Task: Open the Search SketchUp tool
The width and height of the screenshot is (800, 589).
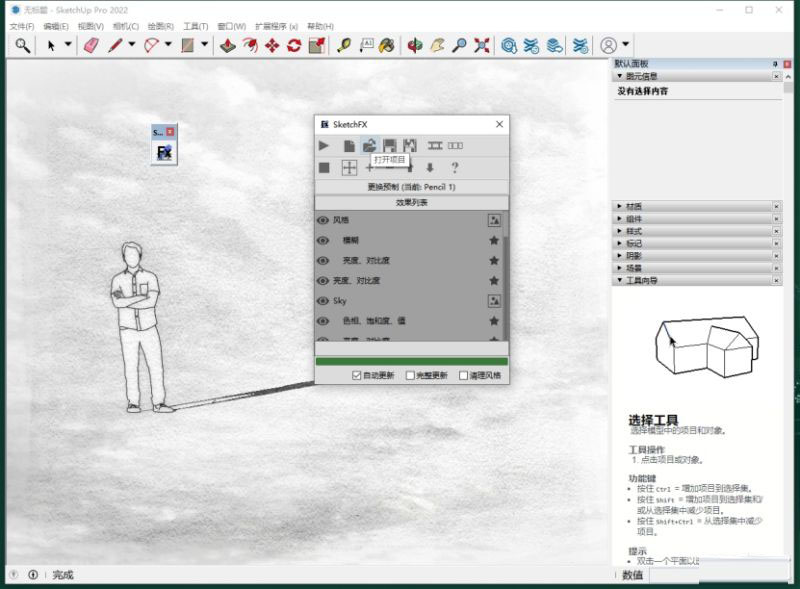Action: [22, 45]
